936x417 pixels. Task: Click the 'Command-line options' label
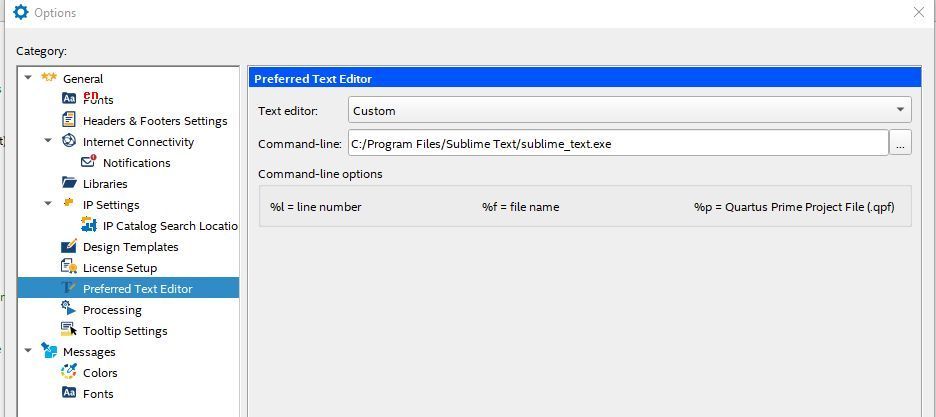[320, 174]
